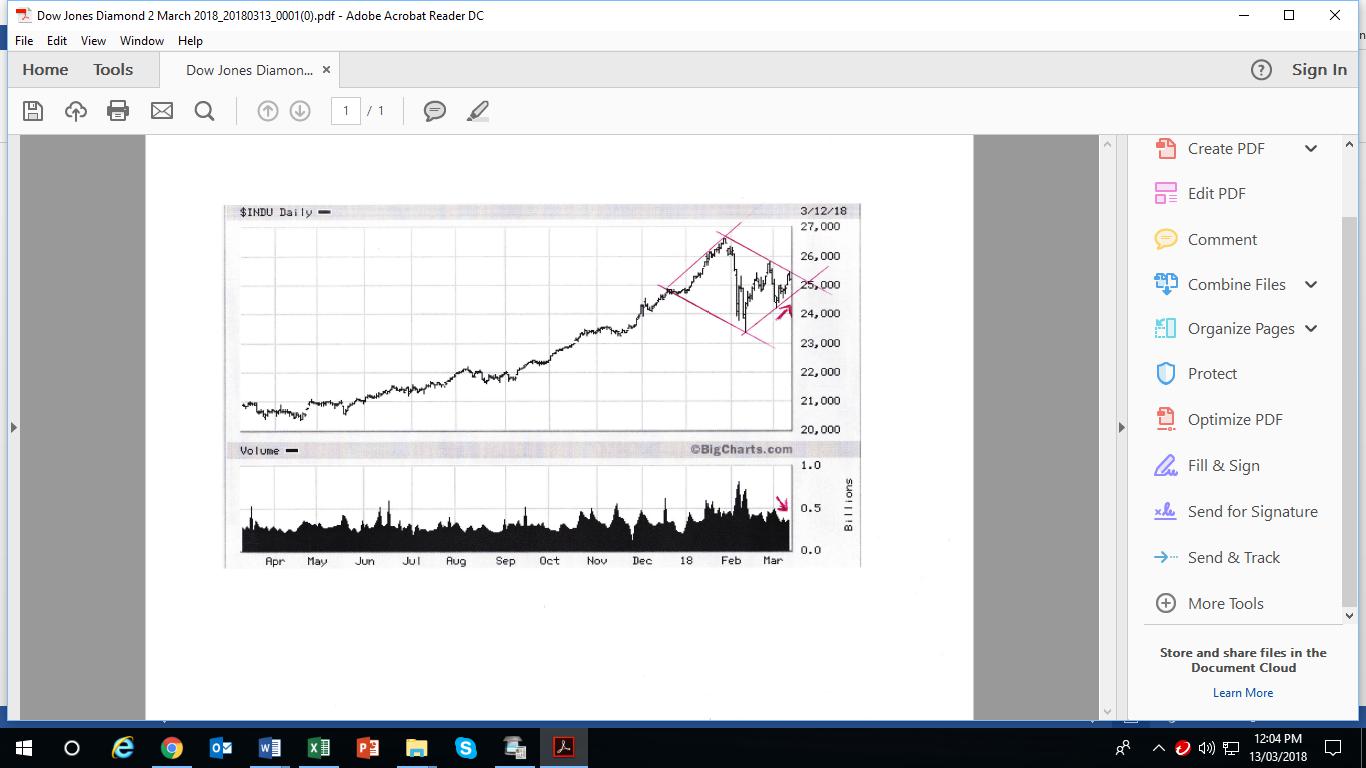Click the document vertical scrollbar up arrow
The image size is (1366, 768).
point(1107,144)
